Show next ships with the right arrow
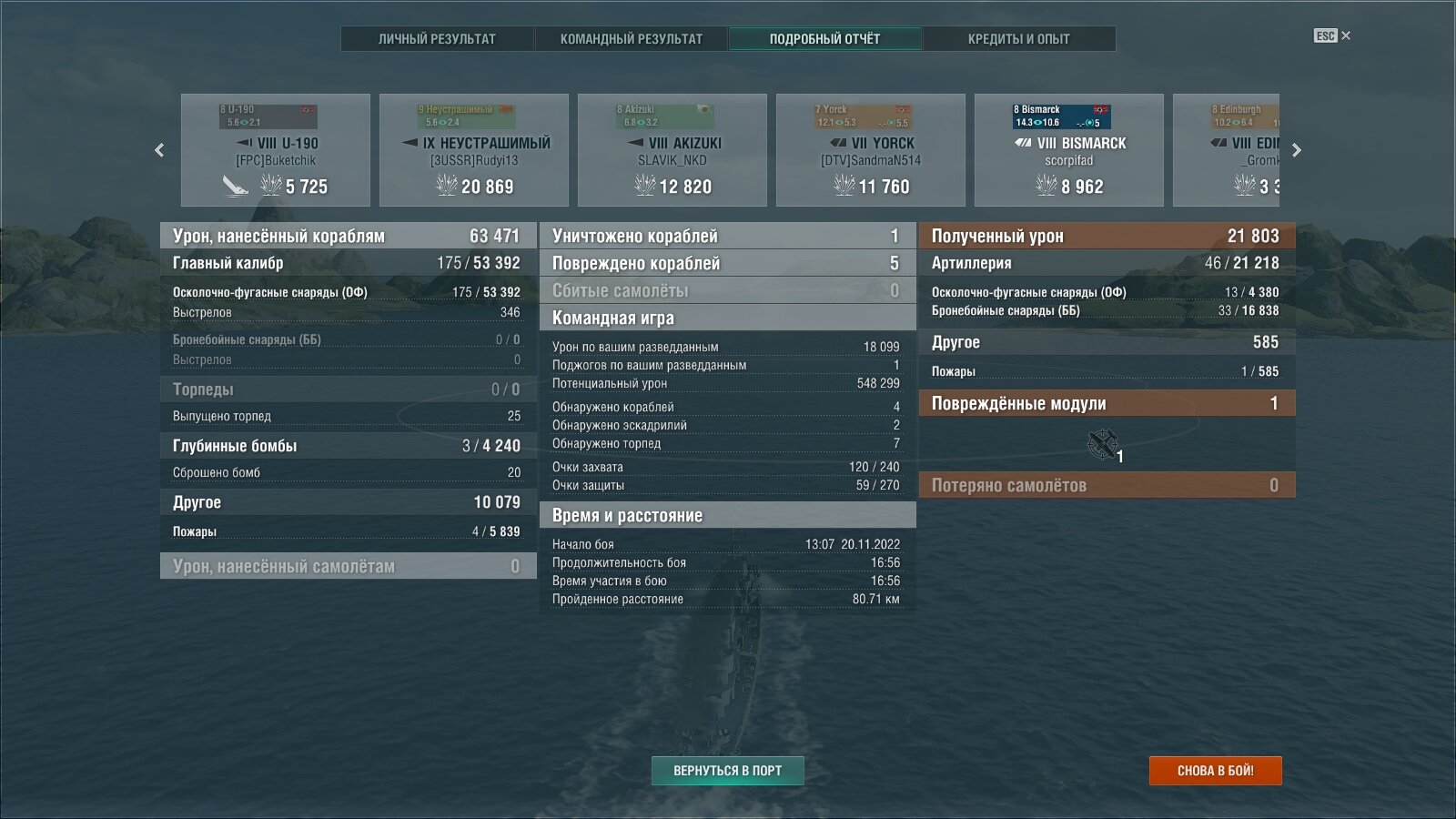The image size is (1456, 819). [1297, 150]
